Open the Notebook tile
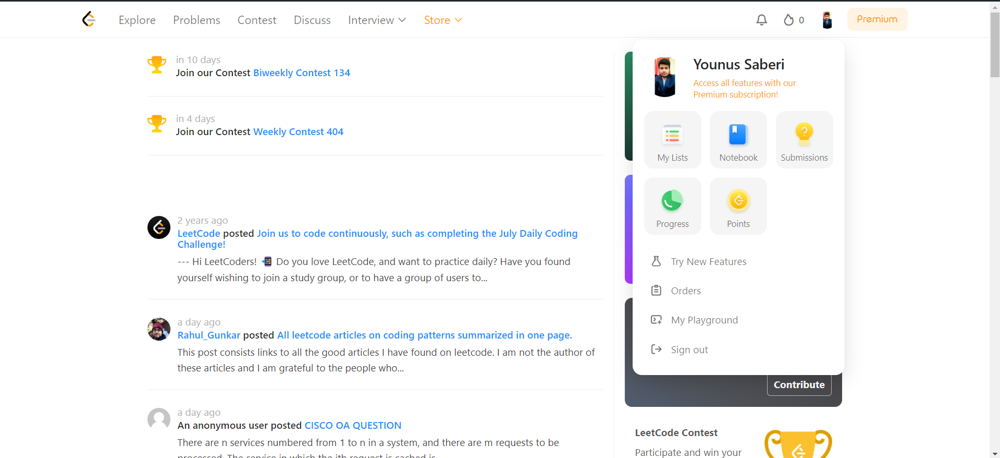 [738, 140]
